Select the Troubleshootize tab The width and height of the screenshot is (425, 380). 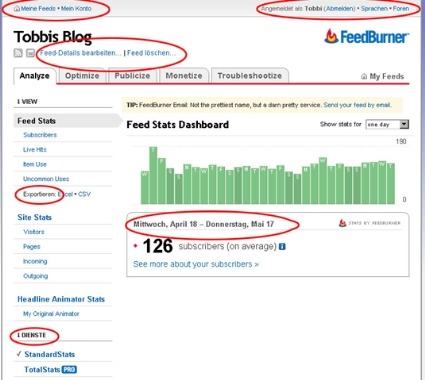pos(250,76)
